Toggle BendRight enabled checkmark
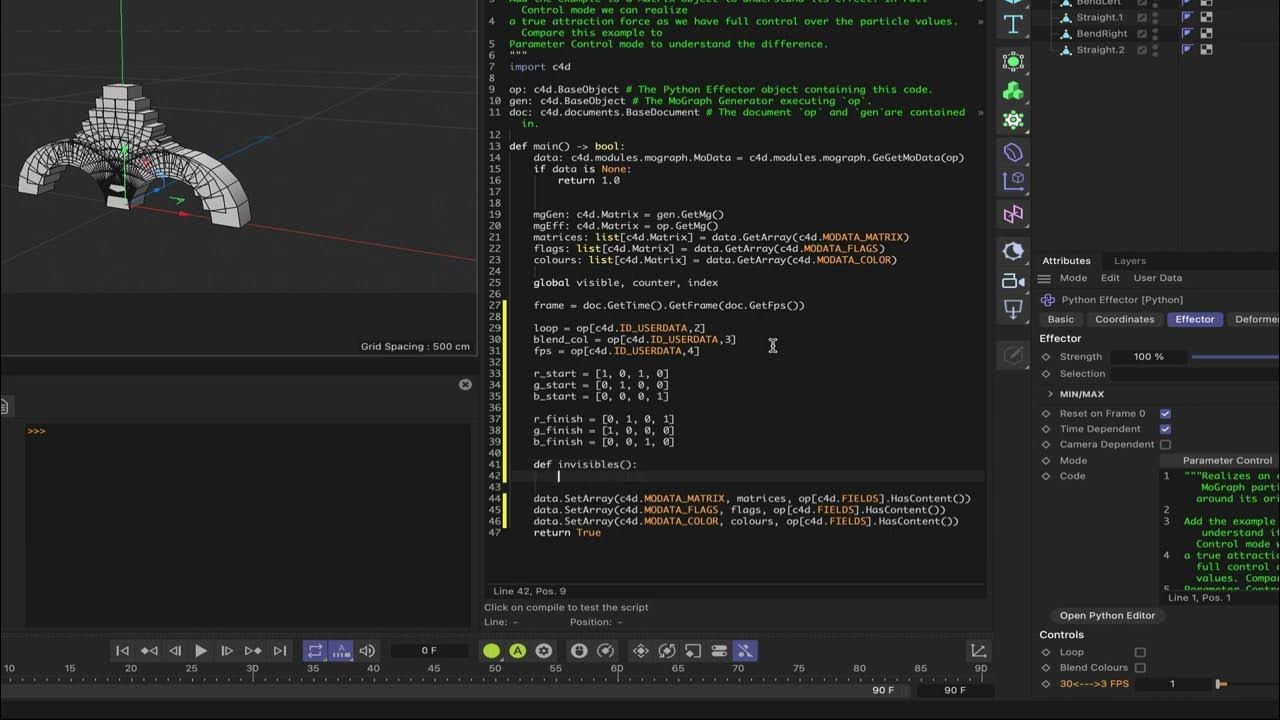This screenshot has width=1280, height=720. tap(1142, 33)
